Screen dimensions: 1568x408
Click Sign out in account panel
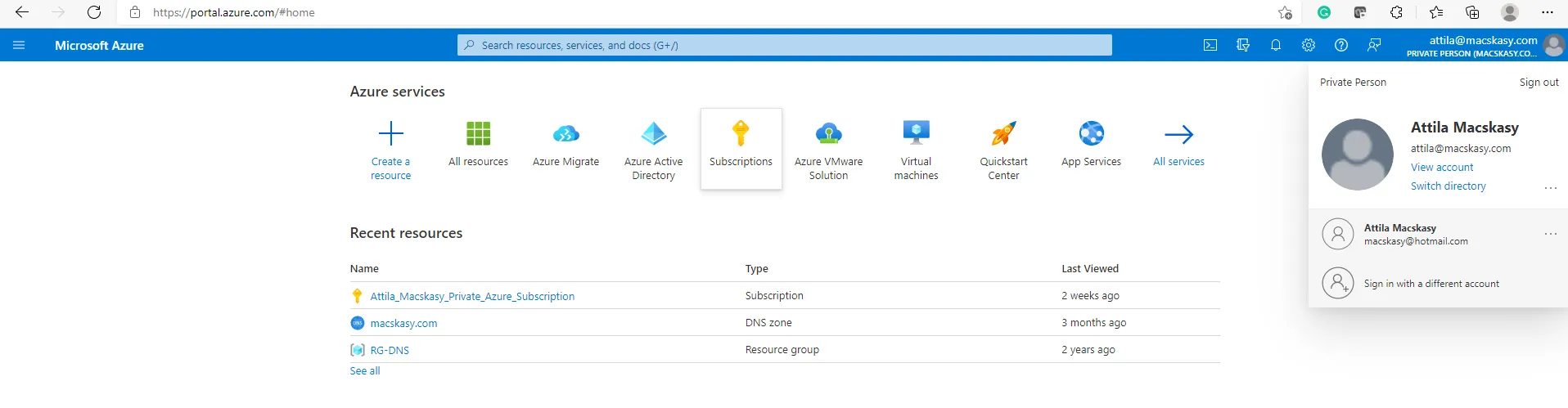point(1539,83)
